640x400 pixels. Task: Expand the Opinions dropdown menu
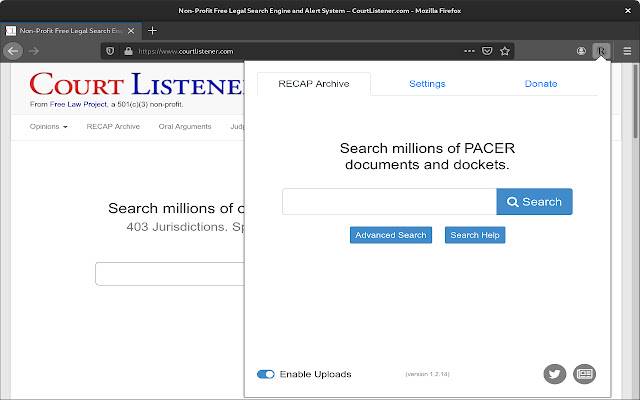(49, 127)
